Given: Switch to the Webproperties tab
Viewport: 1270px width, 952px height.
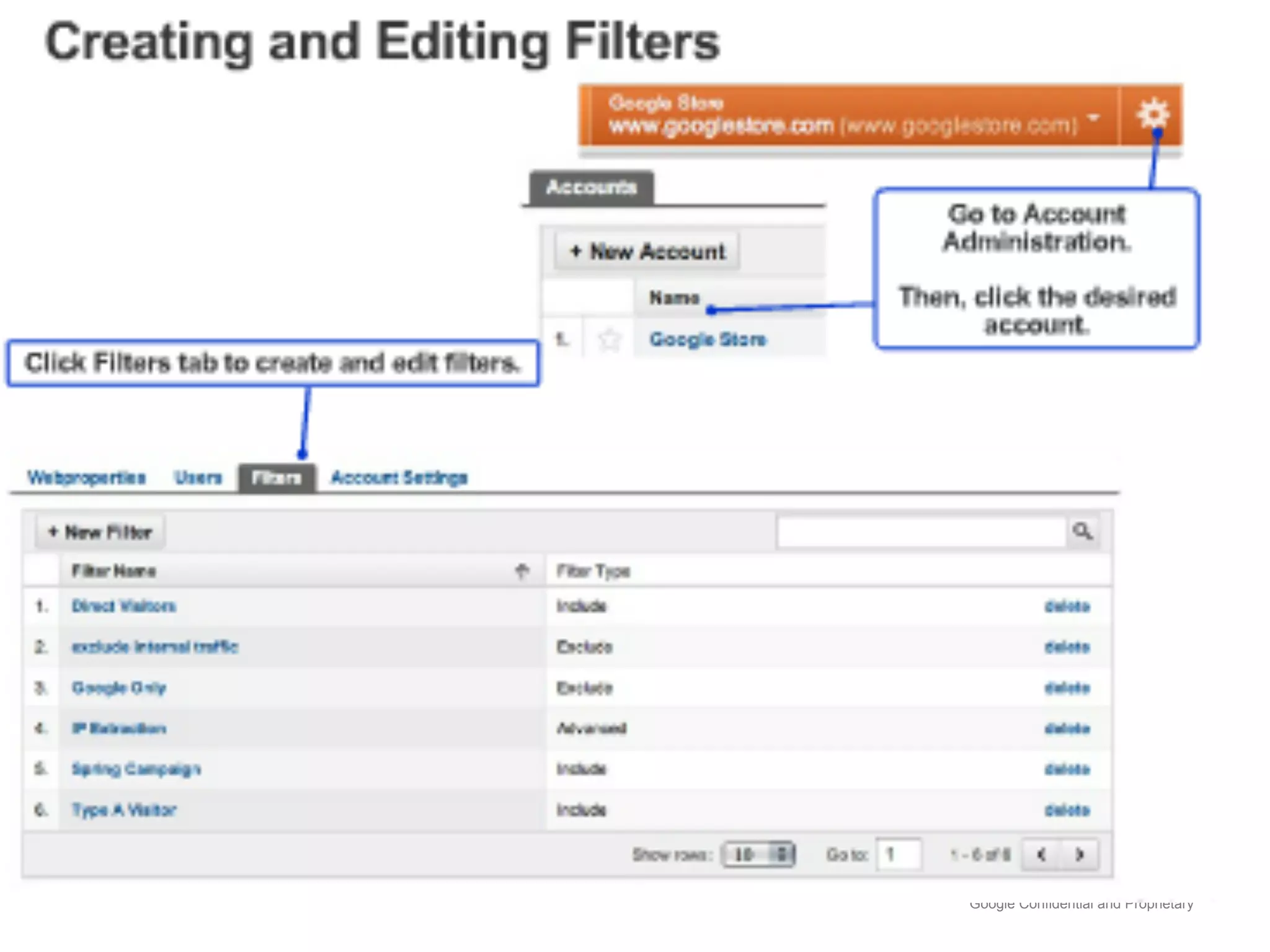Looking at the screenshot, I should (86, 478).
